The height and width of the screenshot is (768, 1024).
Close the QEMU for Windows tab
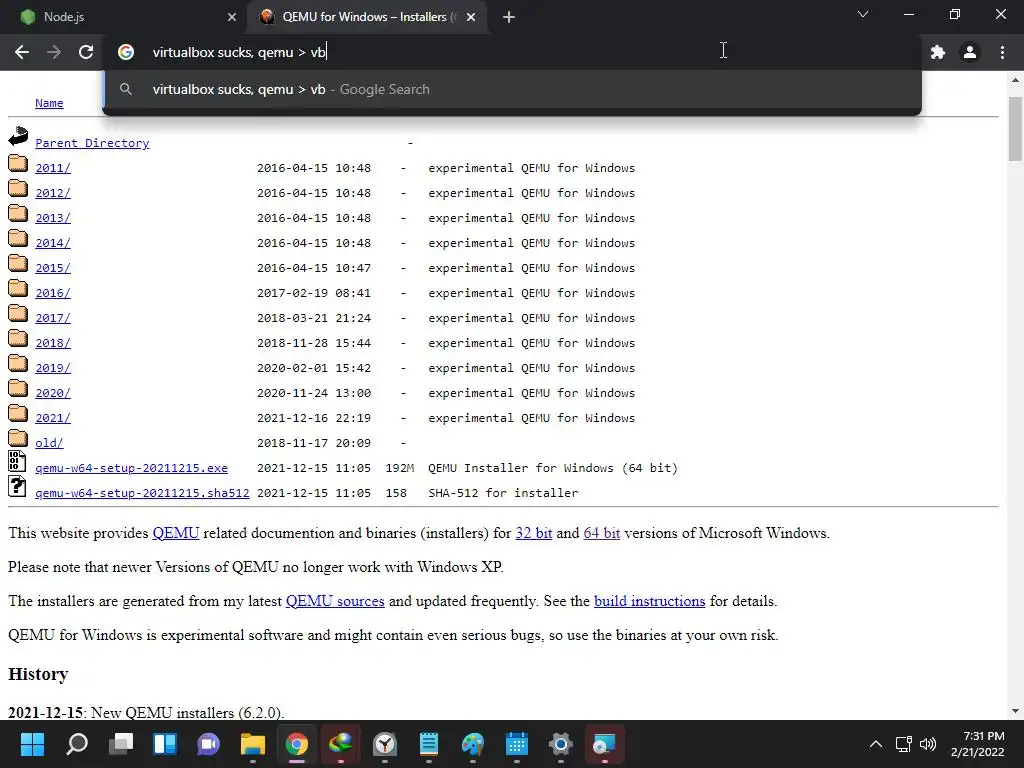click(471, 17)
